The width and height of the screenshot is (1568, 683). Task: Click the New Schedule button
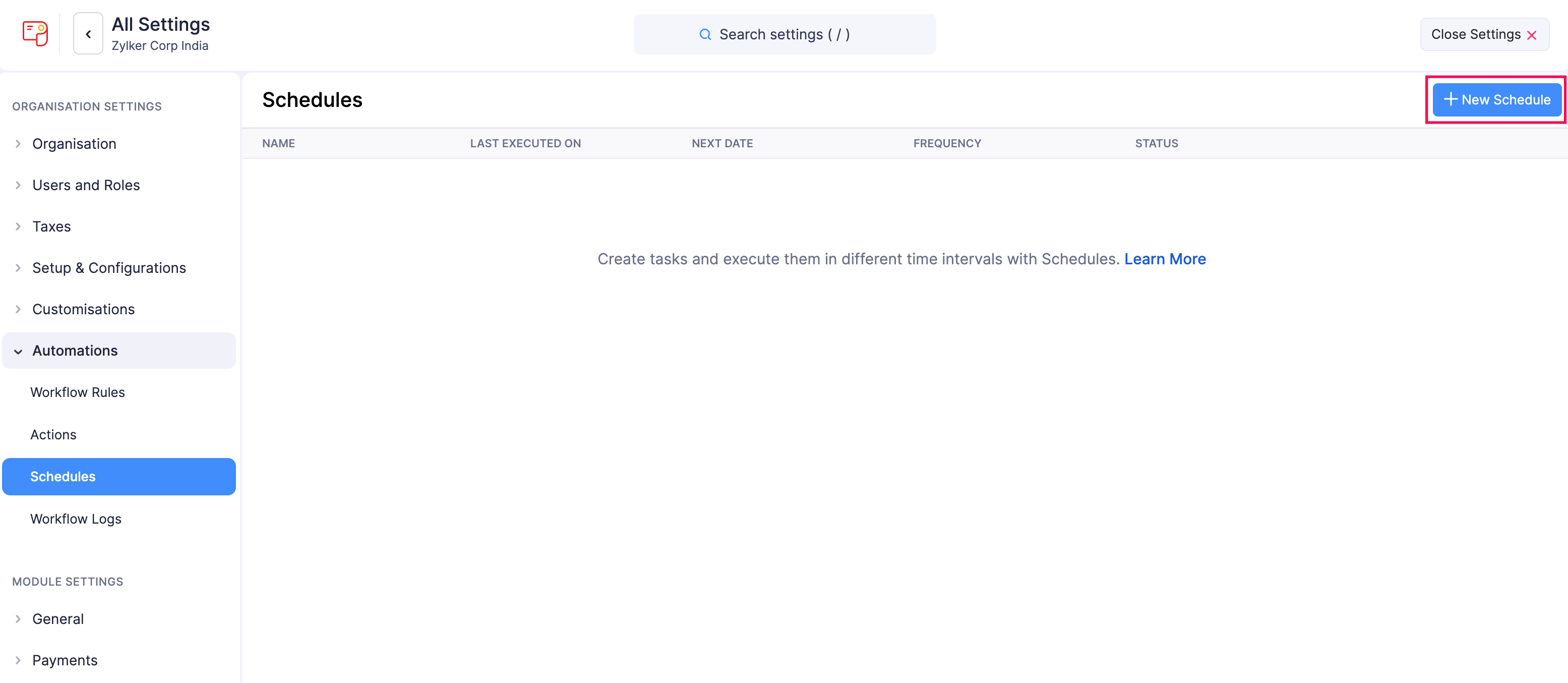(x=1496, y=99)
